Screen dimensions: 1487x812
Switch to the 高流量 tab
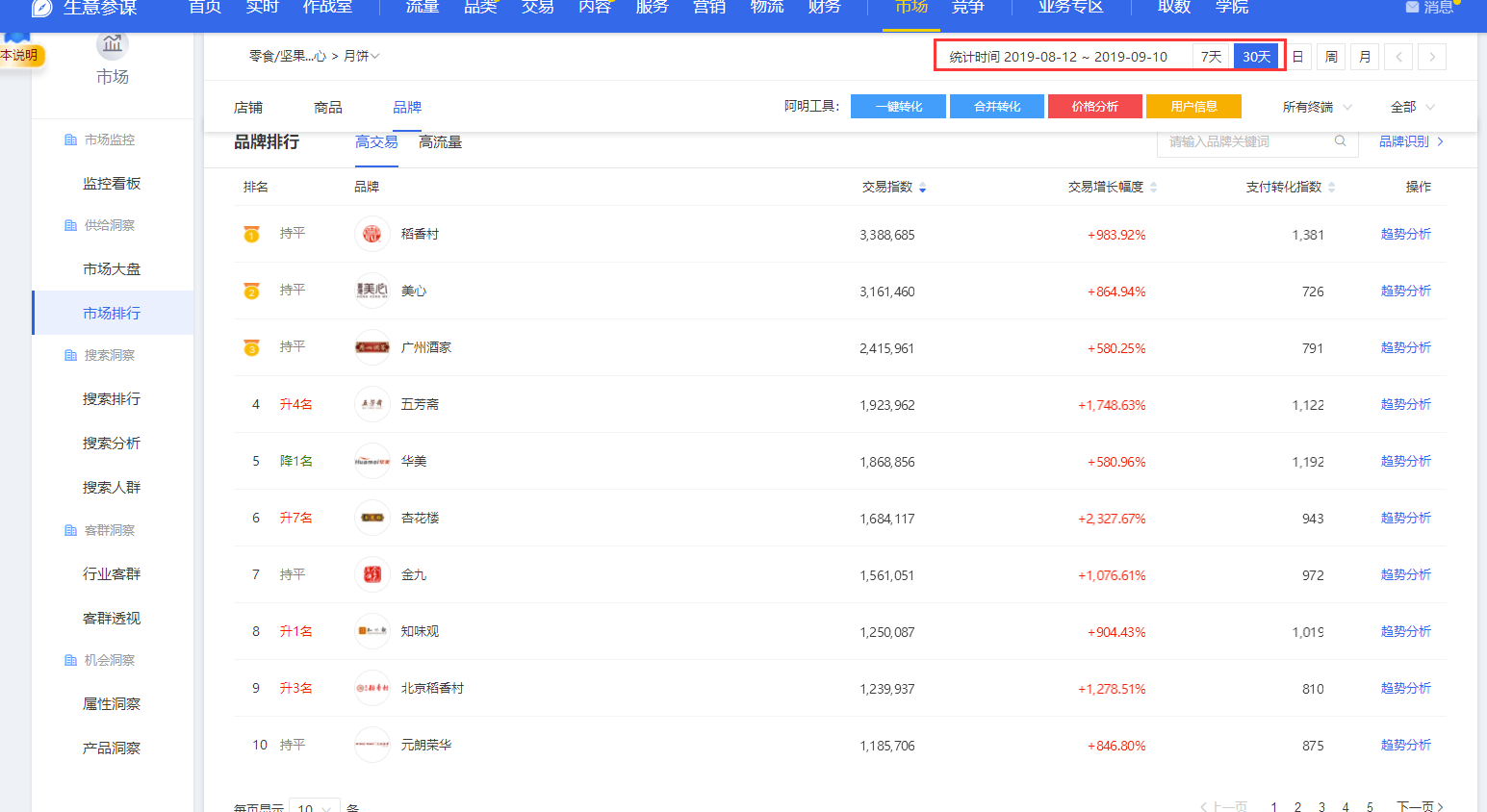click(x=440, y=142)
